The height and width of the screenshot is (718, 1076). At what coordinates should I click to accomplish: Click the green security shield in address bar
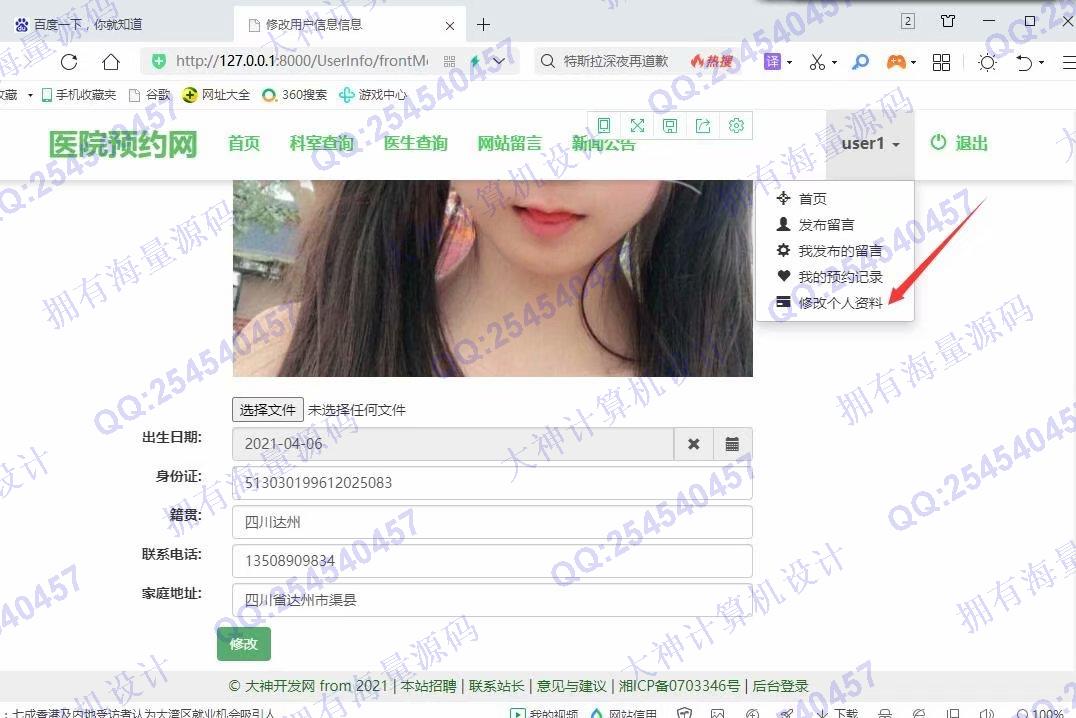tap(159, 61)
